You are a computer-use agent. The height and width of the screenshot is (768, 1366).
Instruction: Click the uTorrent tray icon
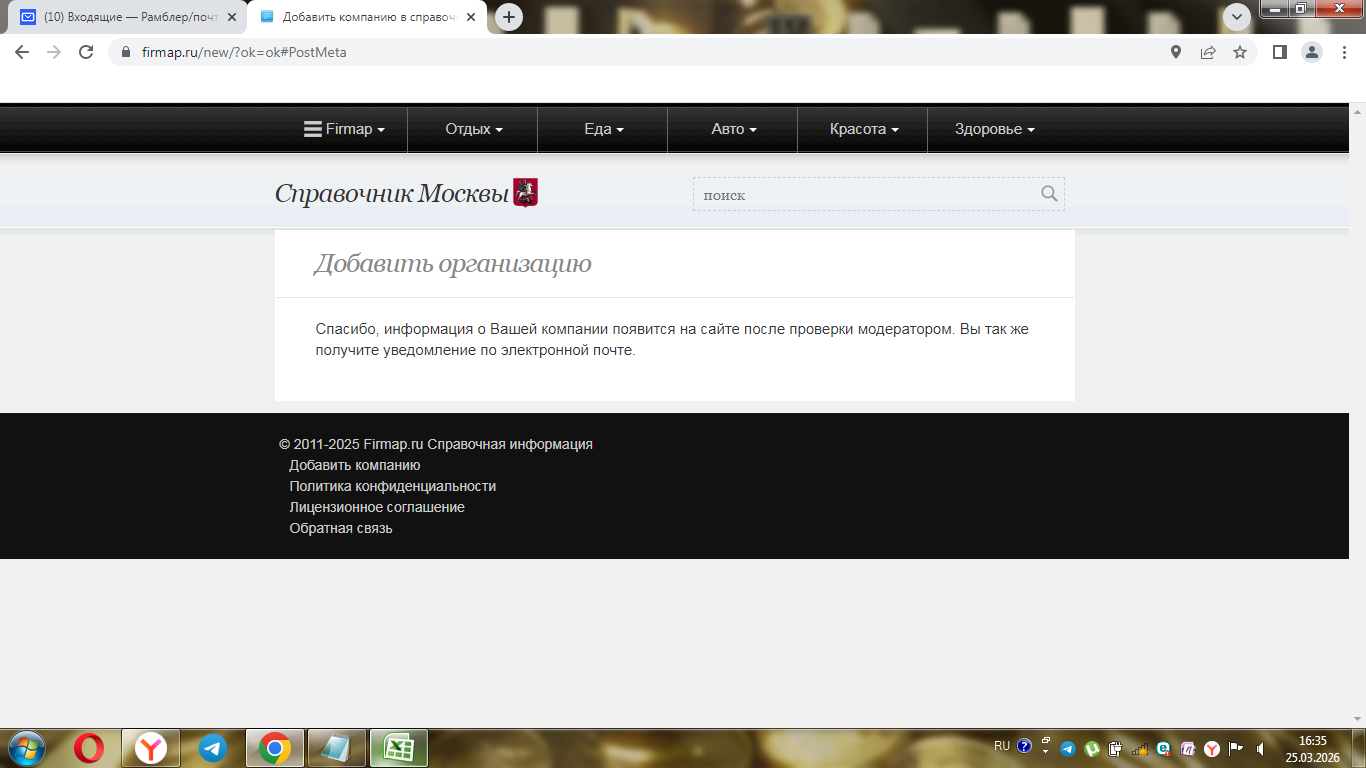[x=1093, y=748]
